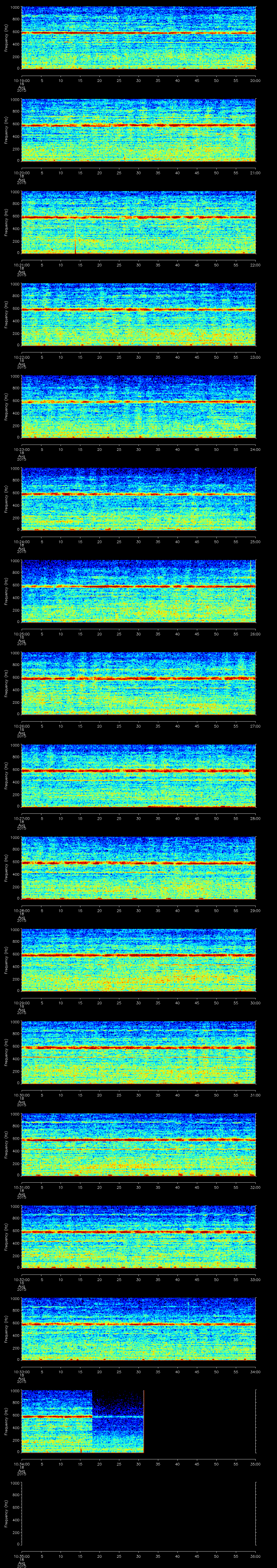The image size is (277, 1568).
Task: Select the 34:00 right-side time label
Action: coord(256,1371)
